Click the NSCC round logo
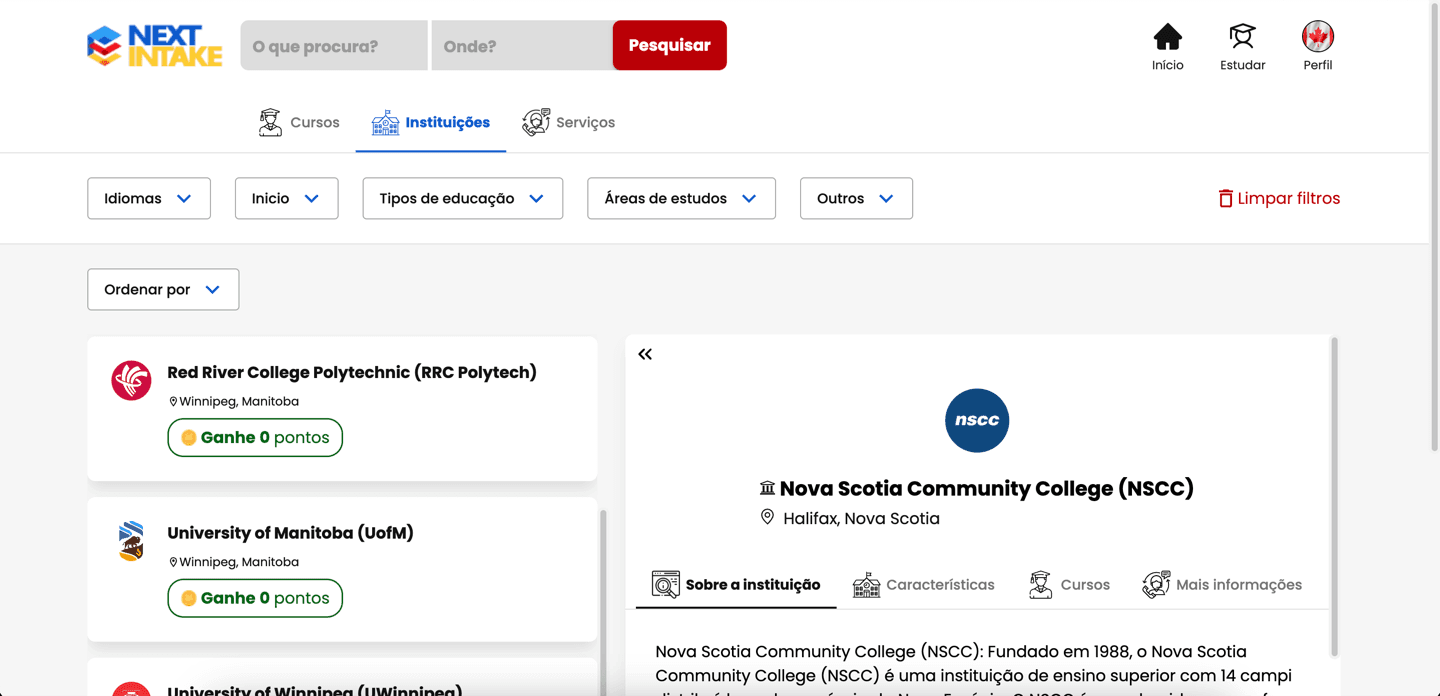Image resolution: width=1440 pixels, height=696 pixels. pyautogui.click(x=977, y=420)
